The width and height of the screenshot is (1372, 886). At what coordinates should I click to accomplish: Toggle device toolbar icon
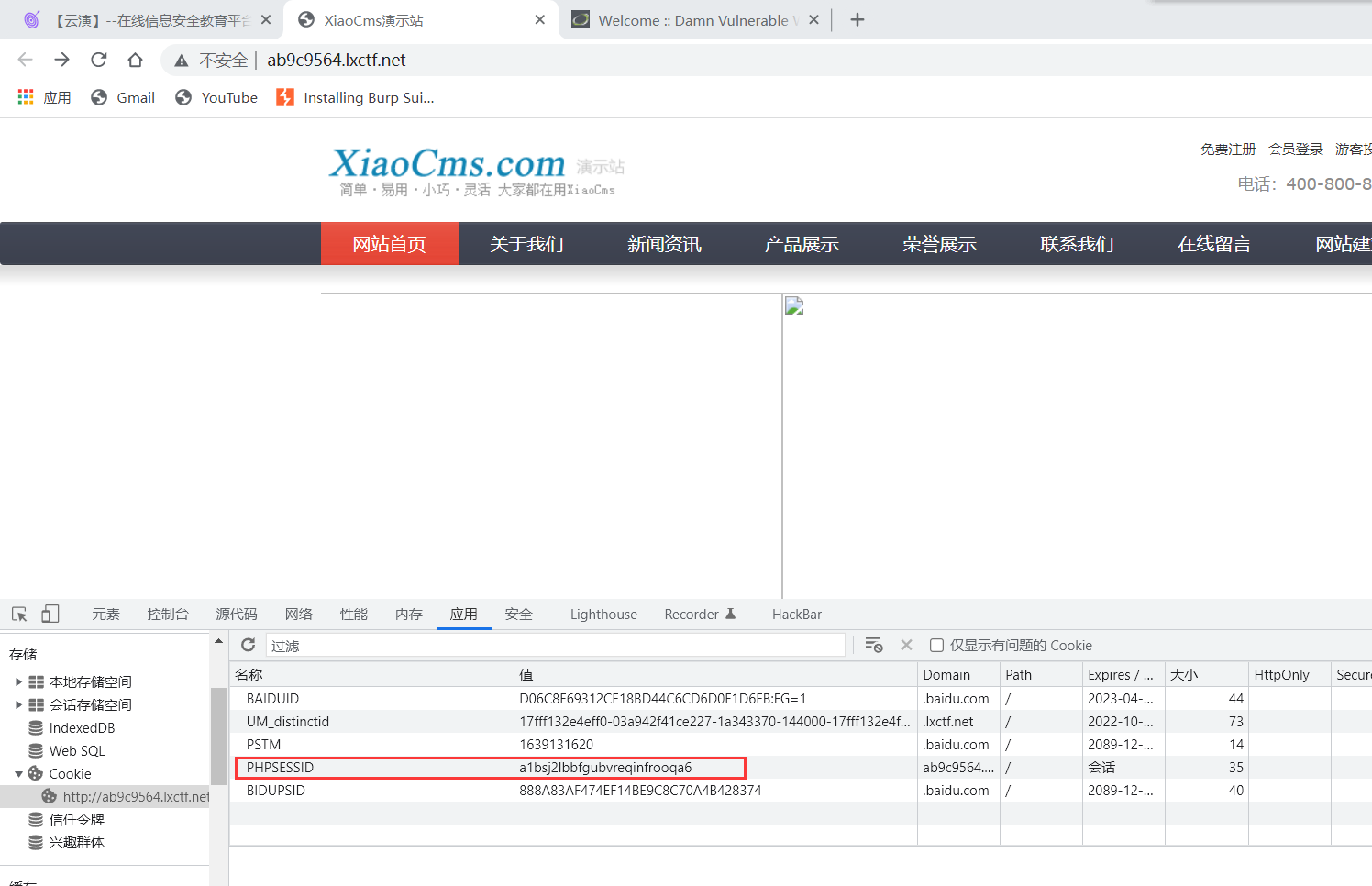tap(50, 614)
